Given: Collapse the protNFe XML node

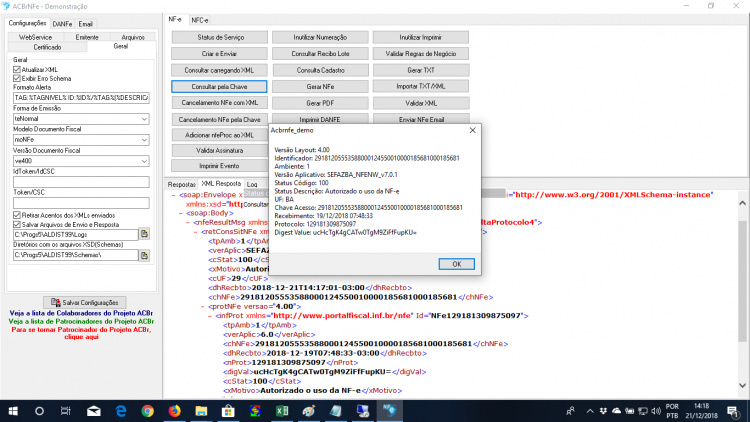Looking at the screenshot, I should [x=203, y=306].
